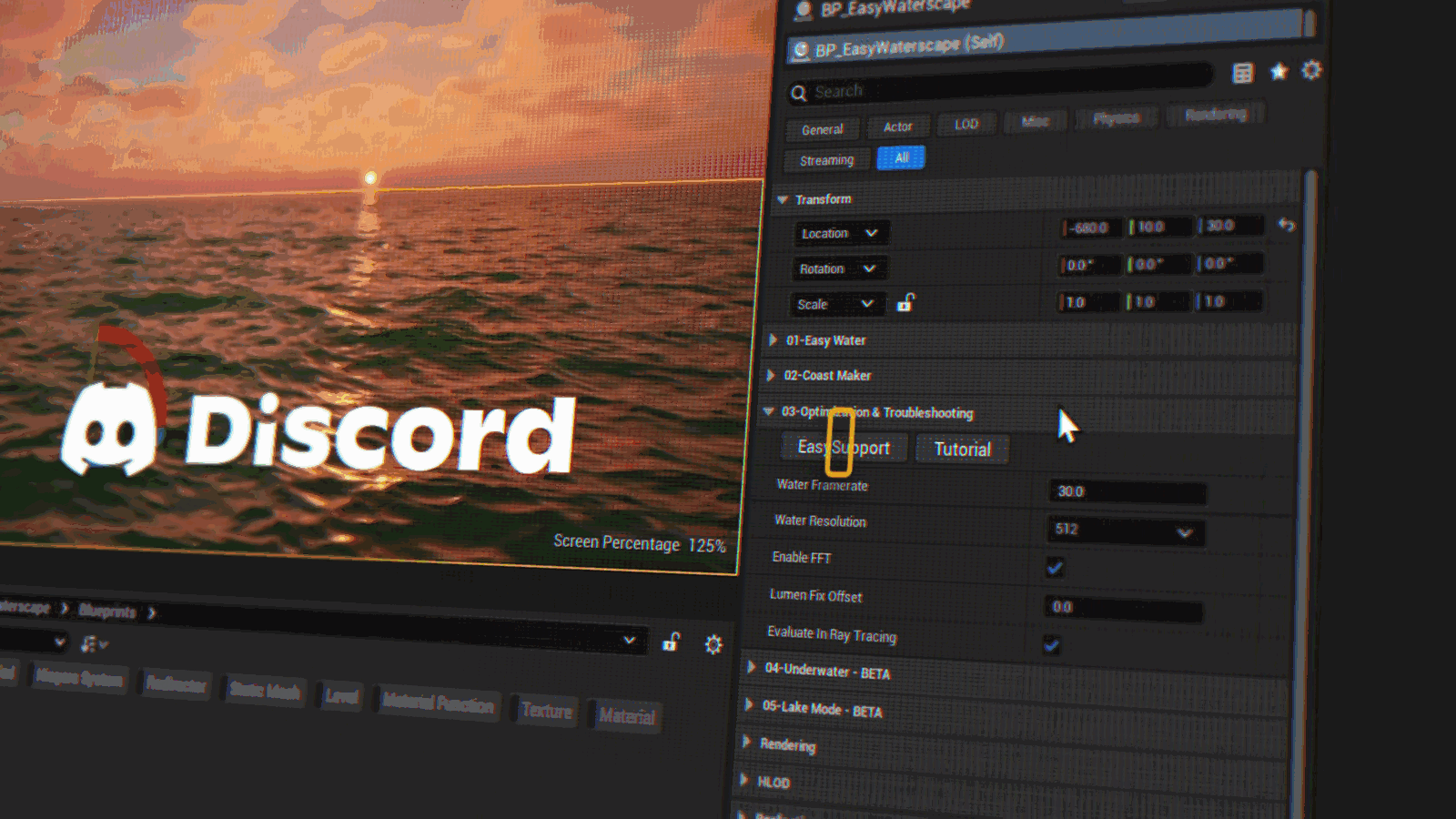
Task: Open the Blueprints breadcrumb folder
Action: pyautogui.click(x=106, y=611)
